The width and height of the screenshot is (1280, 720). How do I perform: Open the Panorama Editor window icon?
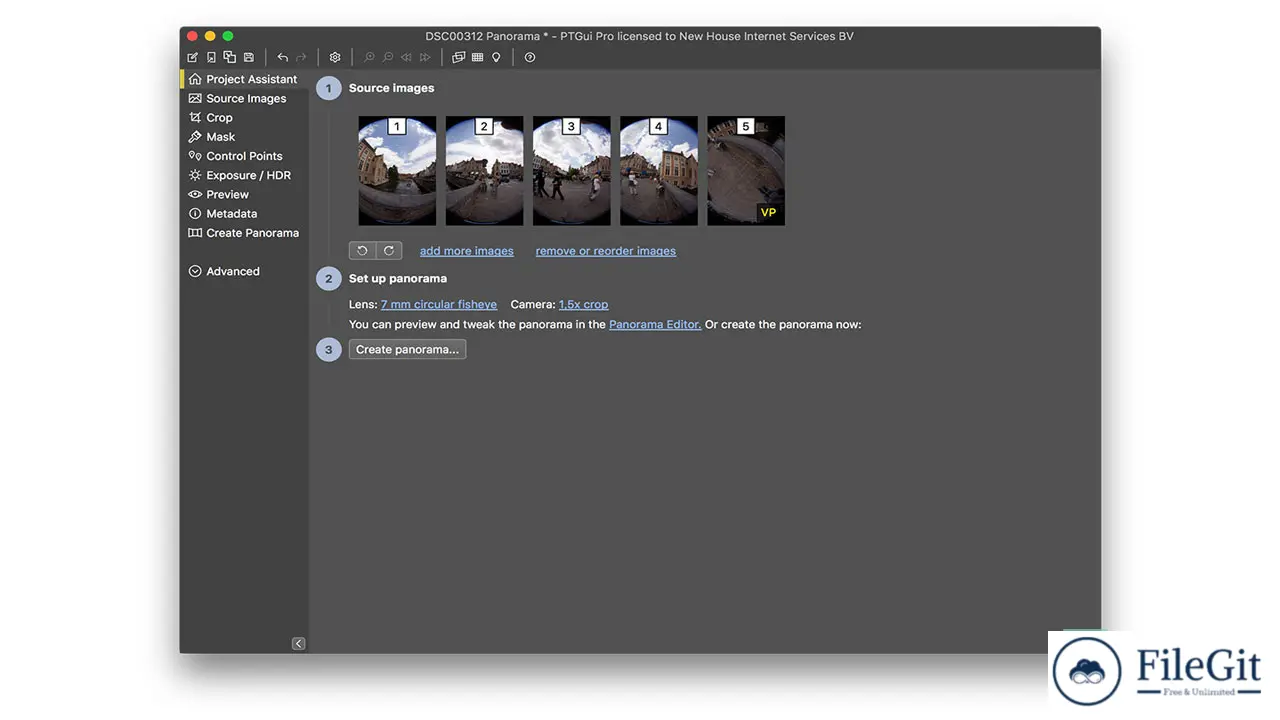458,57
